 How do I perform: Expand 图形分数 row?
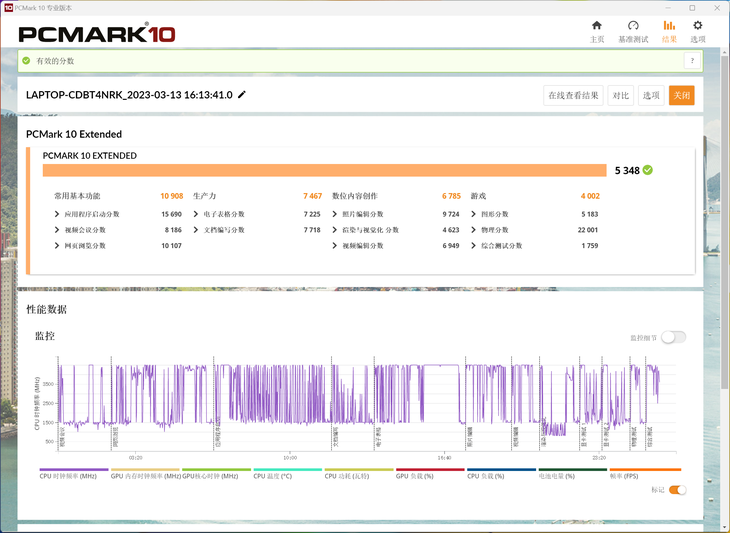[473, 214]
